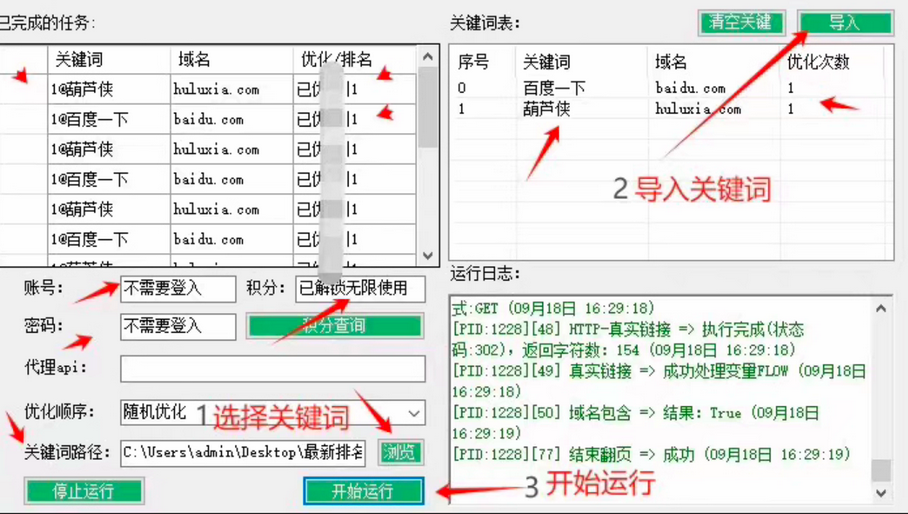Click 序号 1 cell in keyword table
This screenshot has width=908, height=514.
(x=462, y=109)
